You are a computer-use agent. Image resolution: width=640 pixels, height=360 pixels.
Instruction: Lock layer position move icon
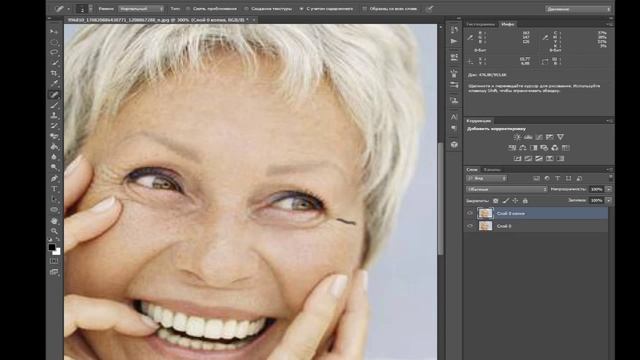point(516,201)
